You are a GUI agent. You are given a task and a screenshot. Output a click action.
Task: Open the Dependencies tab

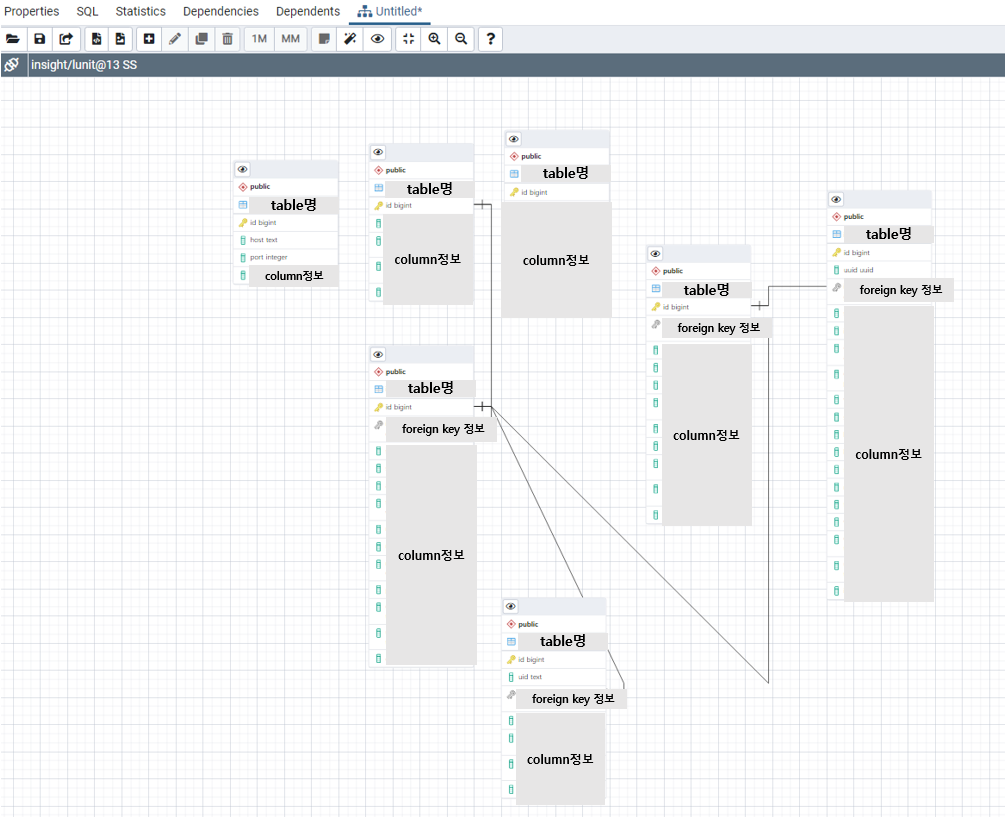pyautogui.click(x=220, y=11)
